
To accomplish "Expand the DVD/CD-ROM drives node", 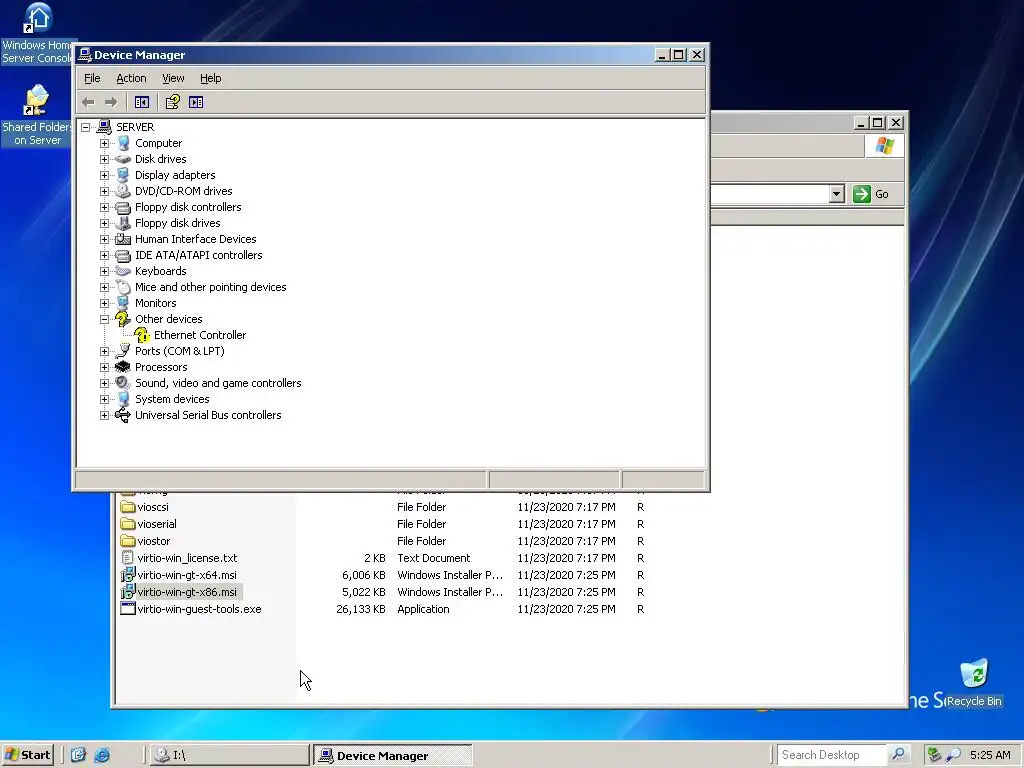I will [x=104, y=191].
